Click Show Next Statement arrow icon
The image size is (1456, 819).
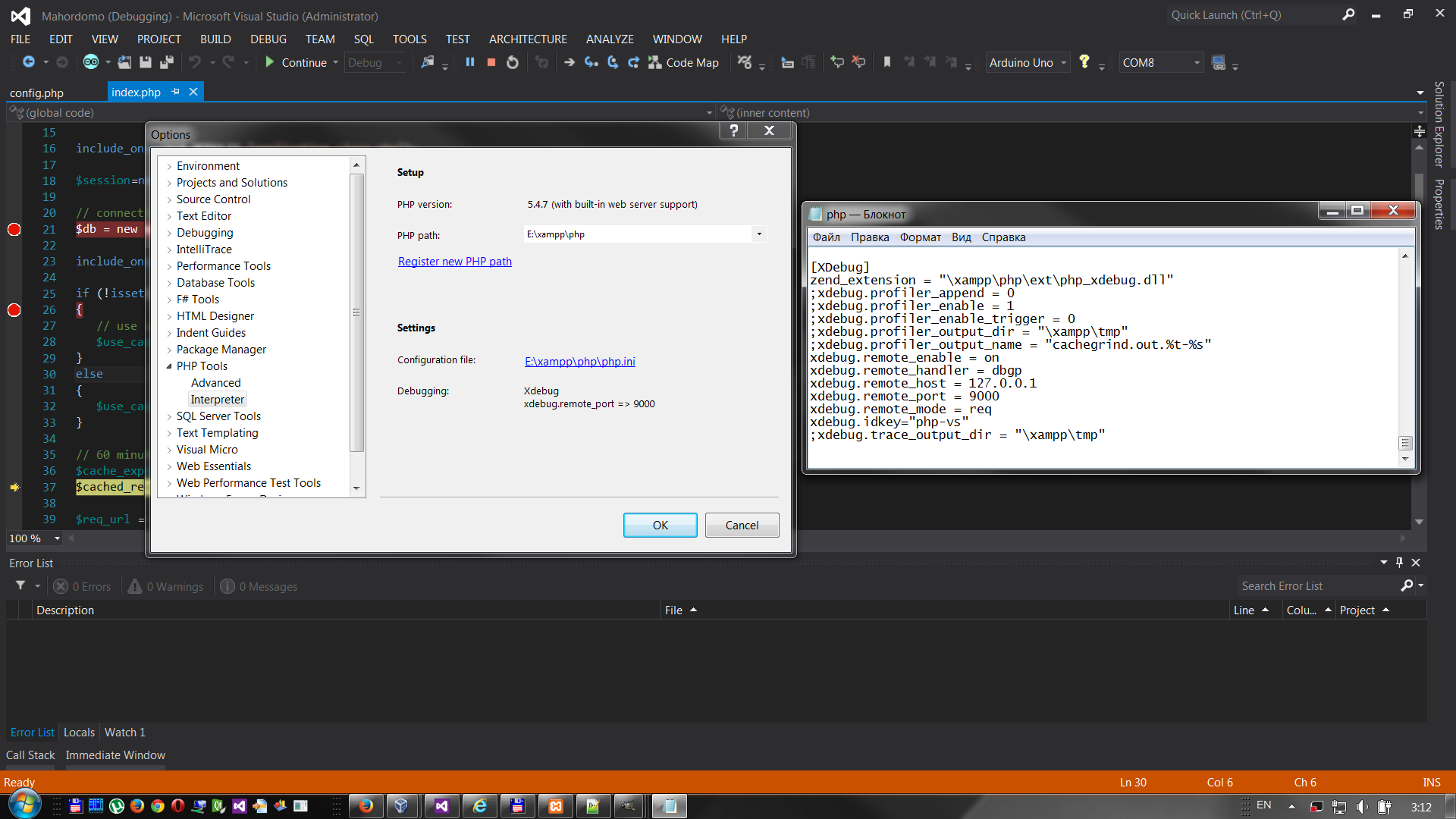(570, 62)
